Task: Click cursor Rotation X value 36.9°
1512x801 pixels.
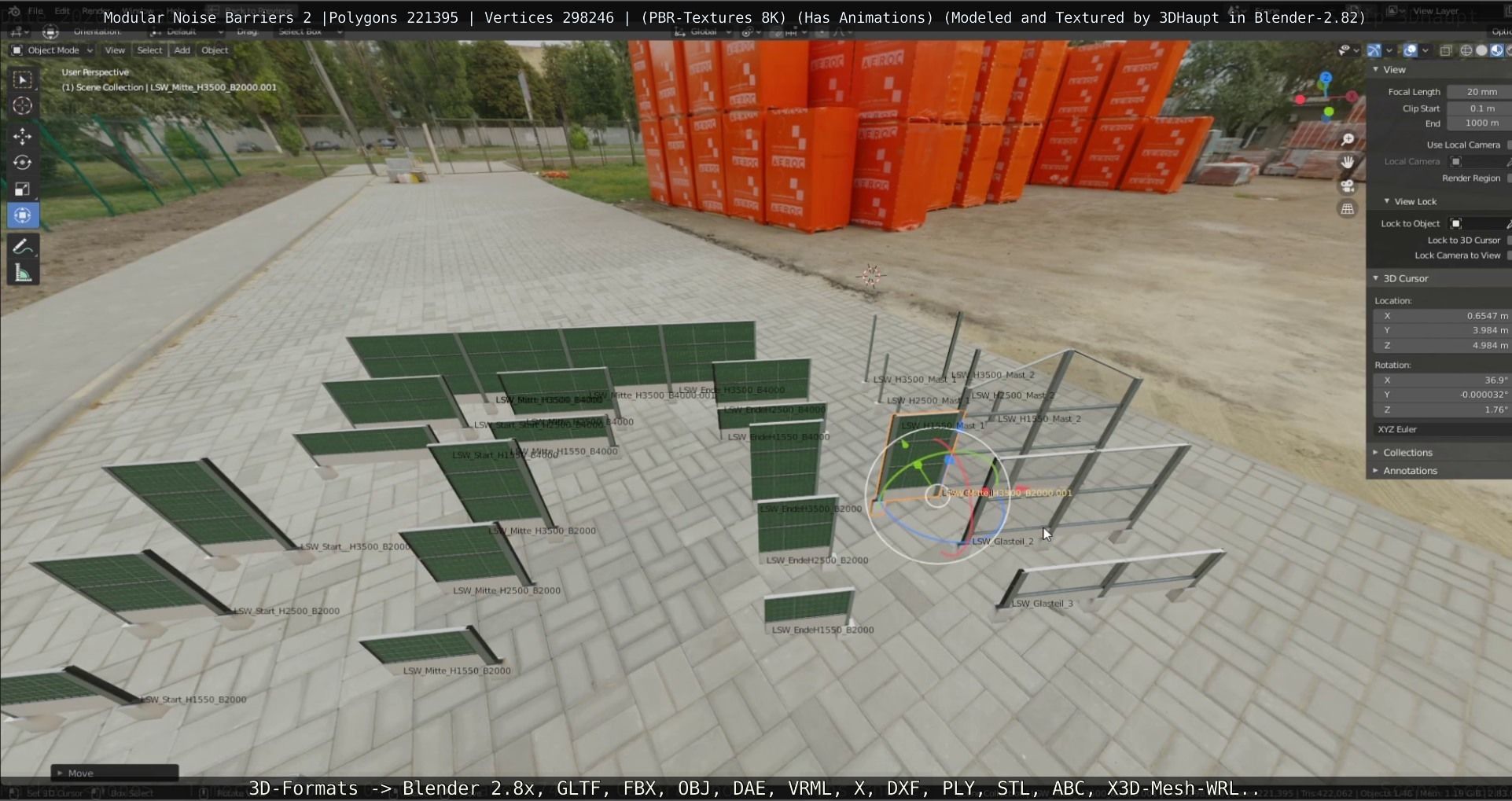Action: (1442, 380)
